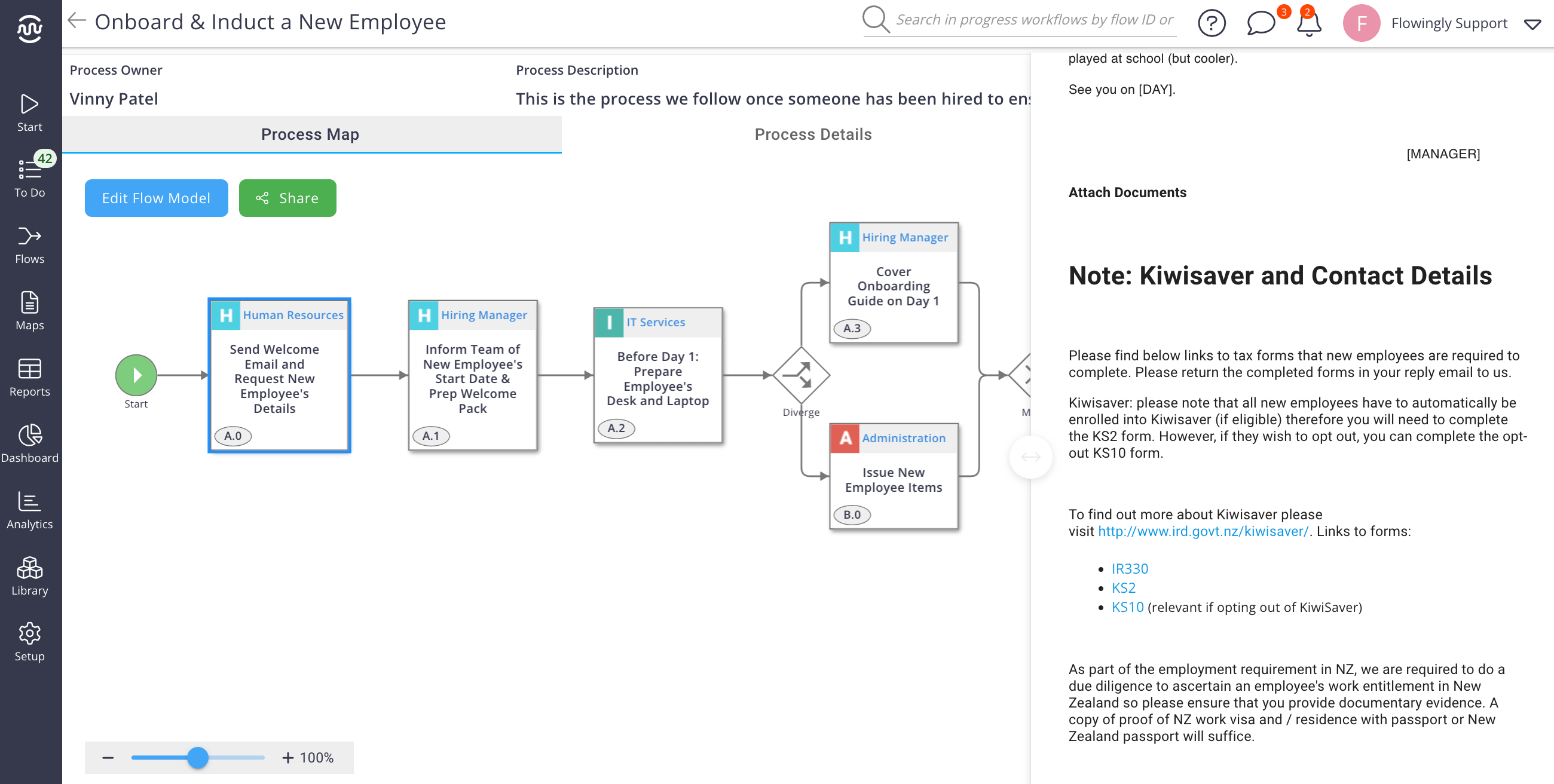Go back using the arrow icon
The height and width of the screenshot is (784, 1554).
77,21
